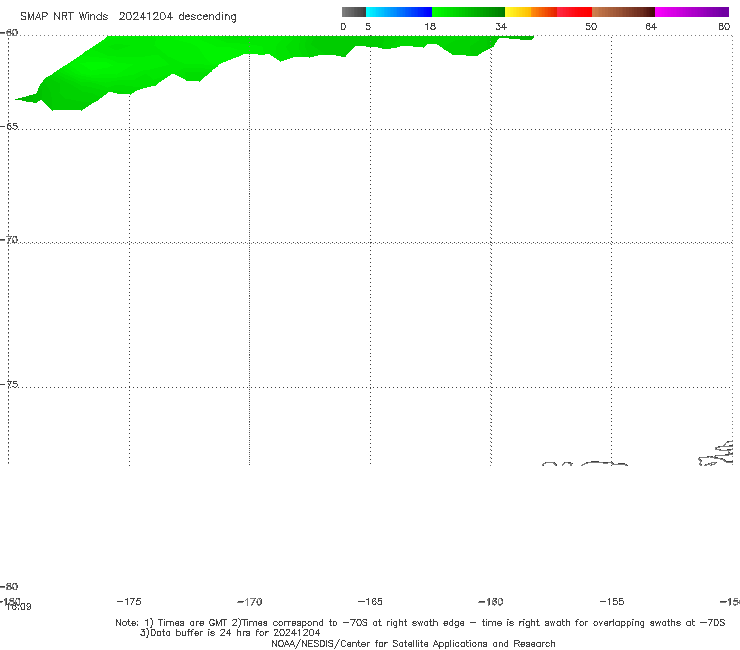
Task: Click the color bar label '64'
Action: (x=651, y=27)
